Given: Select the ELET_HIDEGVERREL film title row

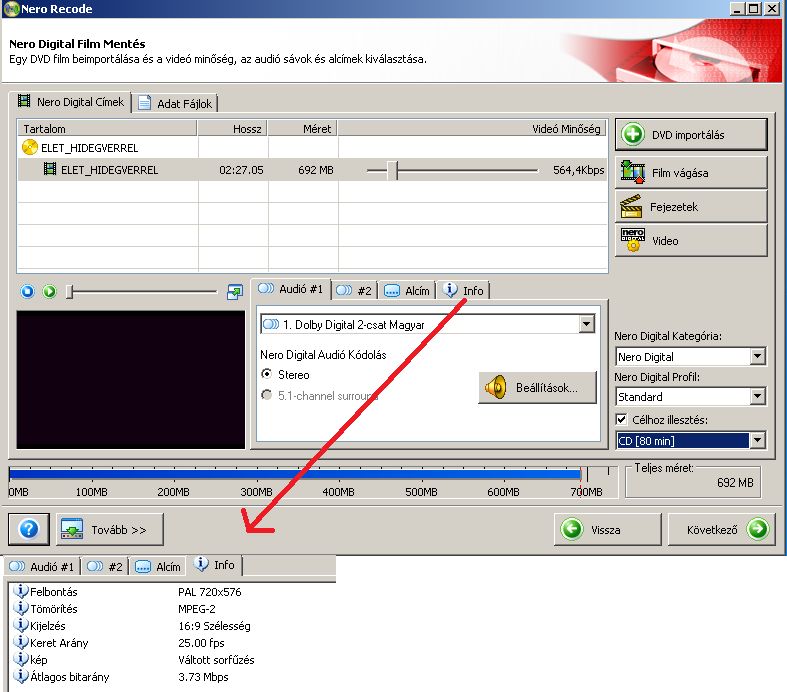Looking at the screenshot, I should click(312, 170).
